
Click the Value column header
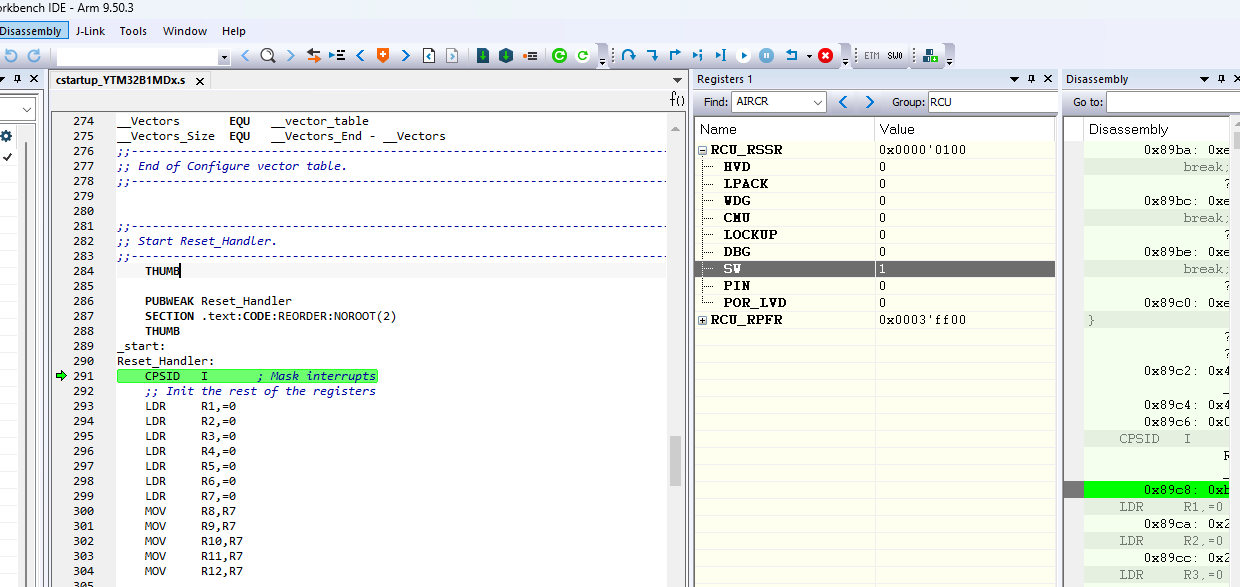tap(965, 129)
